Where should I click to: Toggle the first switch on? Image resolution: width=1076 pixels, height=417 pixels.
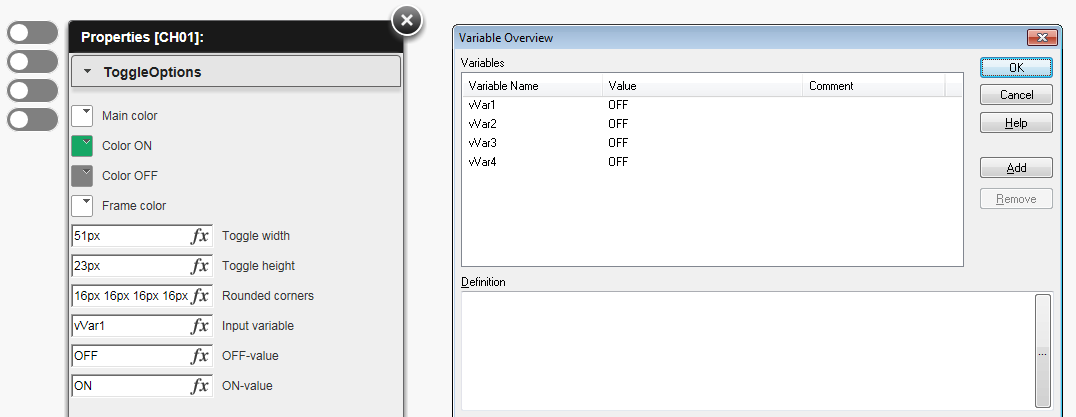33,32
